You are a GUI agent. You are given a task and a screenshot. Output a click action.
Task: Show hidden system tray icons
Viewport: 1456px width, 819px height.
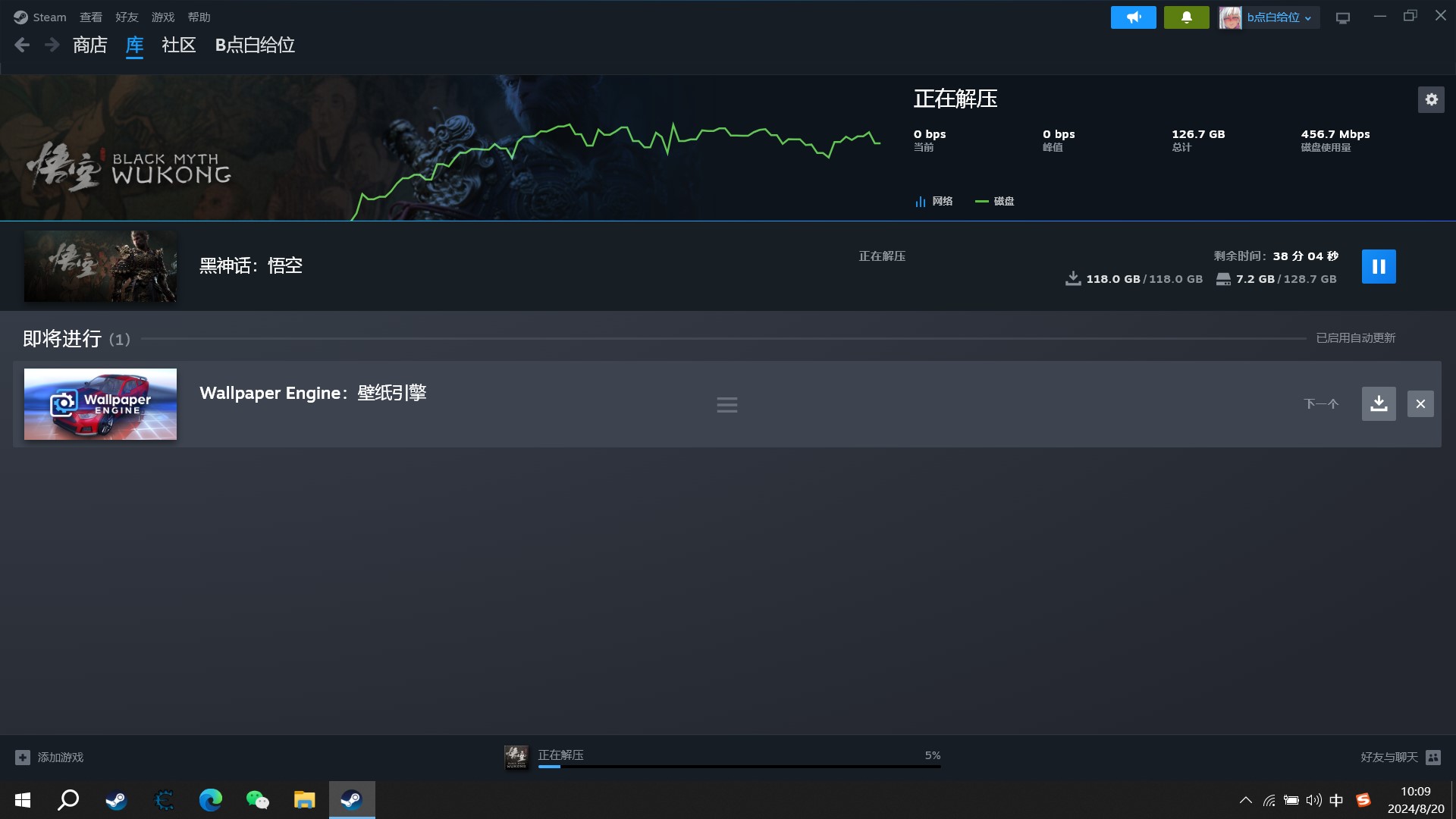click(1245, 800)
